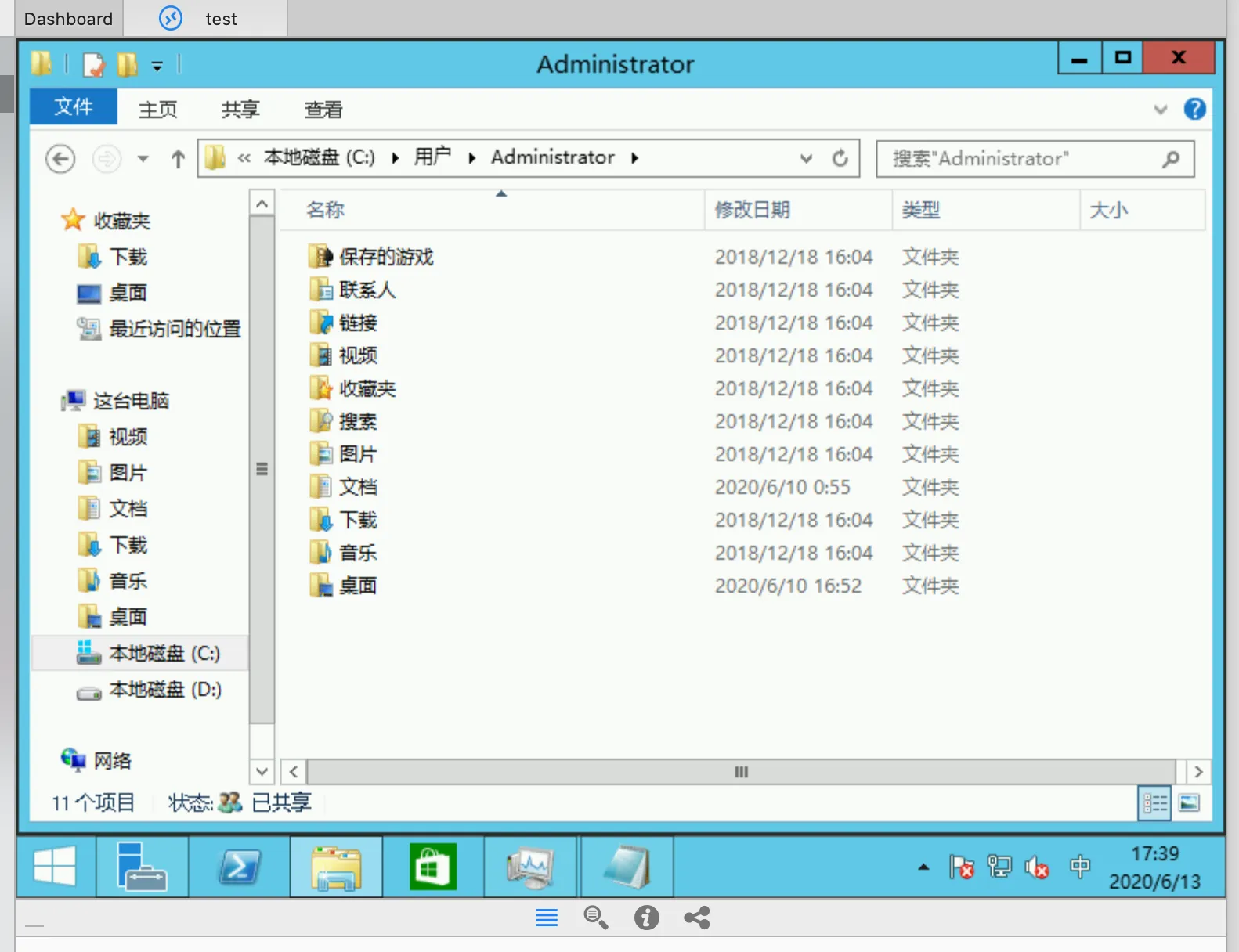Show hidden system tray icons

[923, 867]
